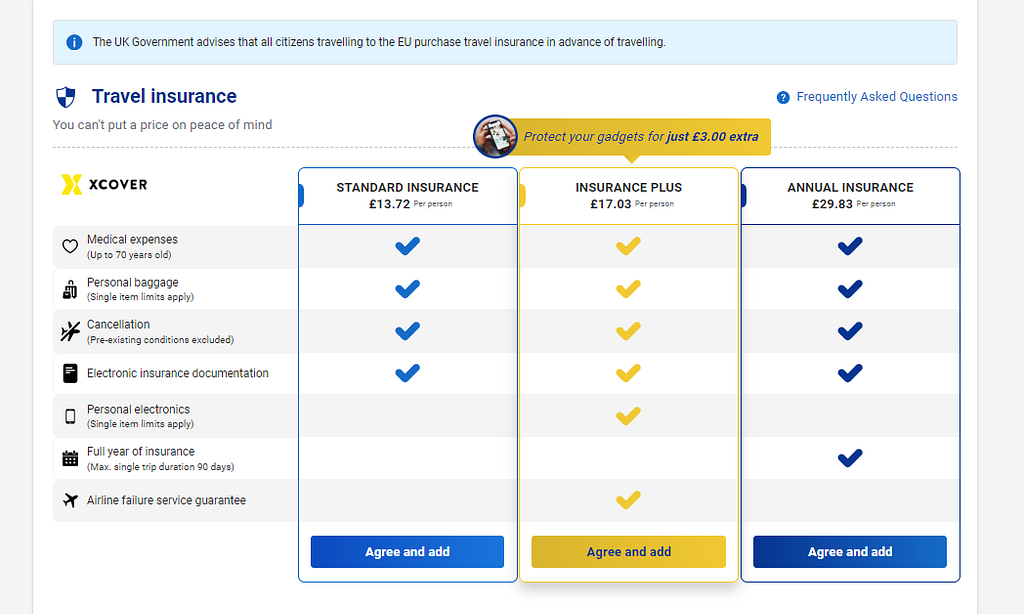Click the question mark FAQ icon
The height and width of the screenshot is (614, 1024).
783,97
